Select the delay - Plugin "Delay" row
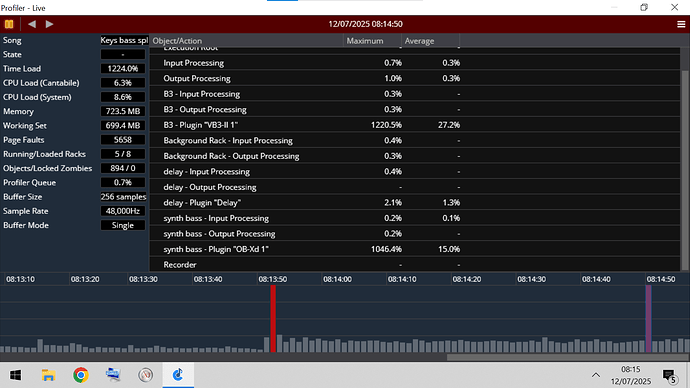Screen dimensions: 690x388 [x=415, y=202]
